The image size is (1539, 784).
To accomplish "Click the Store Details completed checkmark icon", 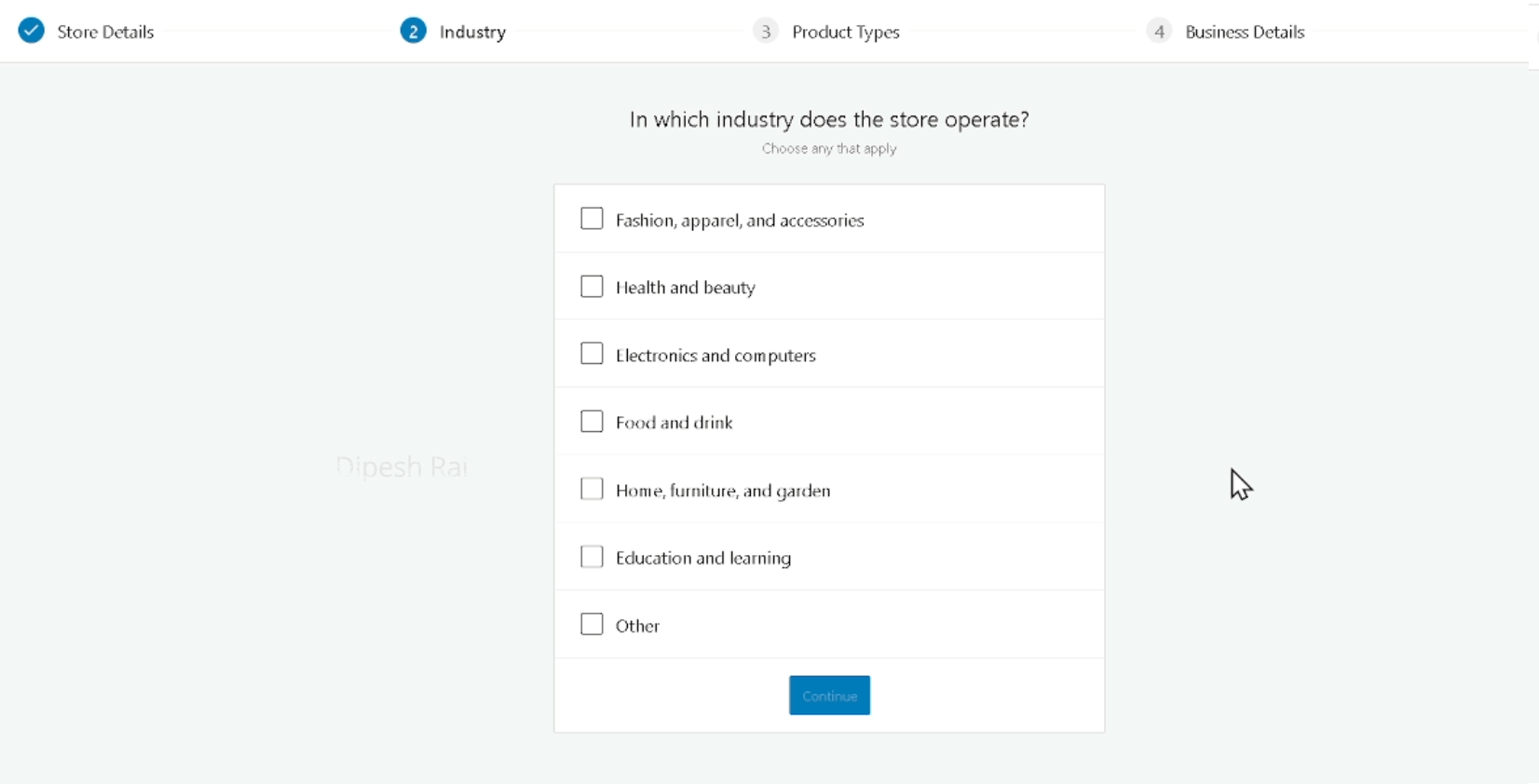I will 32,31.
